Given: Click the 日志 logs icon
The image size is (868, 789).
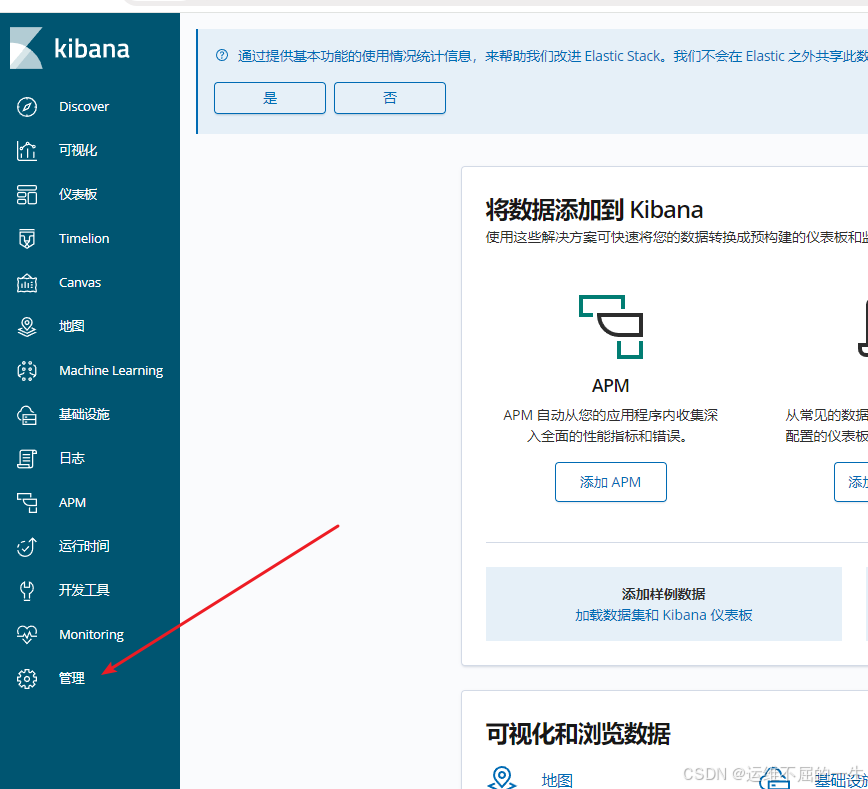Looking at the screenshot, I should click(x=27, y=458).
